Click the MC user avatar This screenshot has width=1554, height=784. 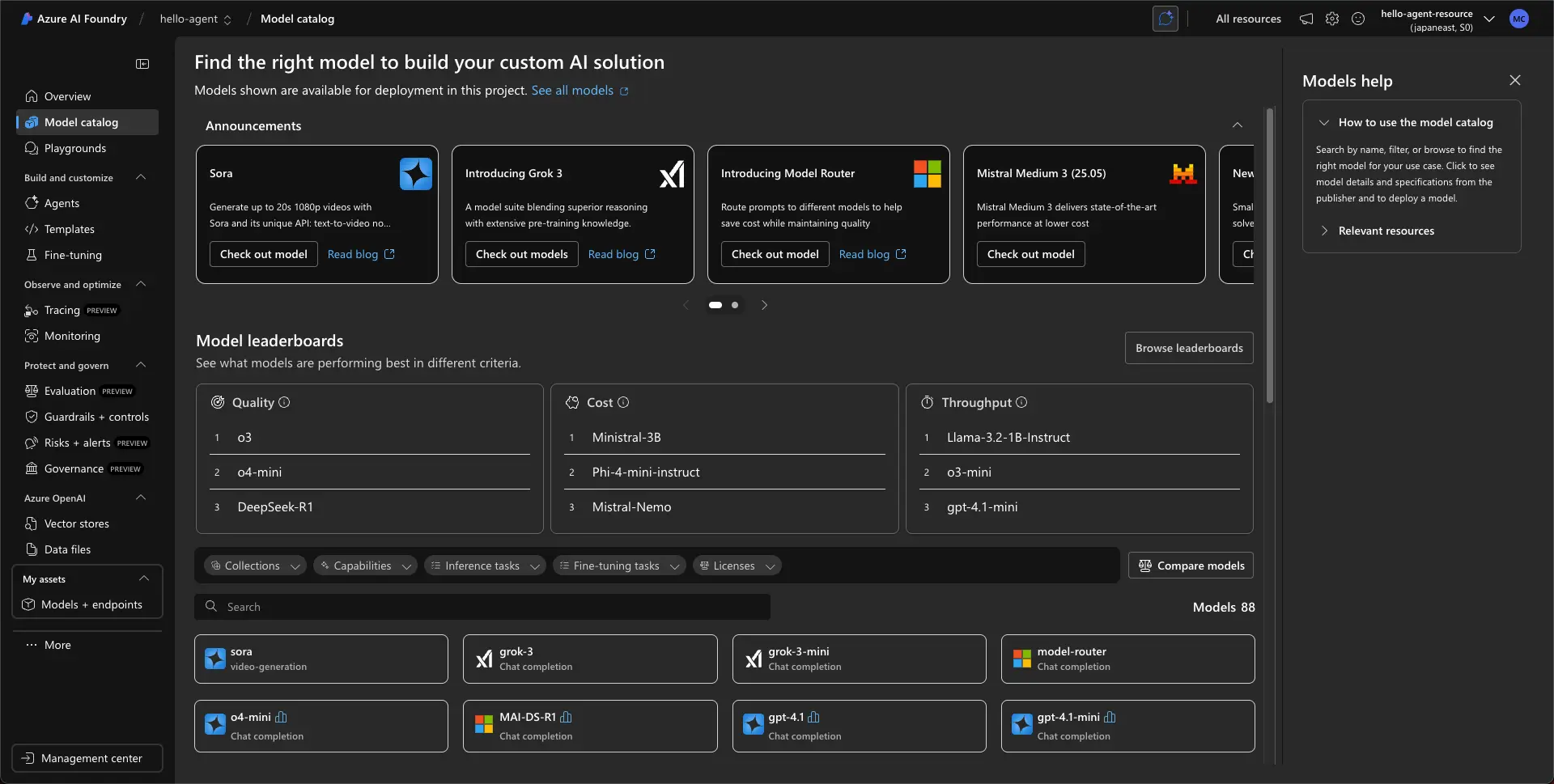pos(1519,19)
